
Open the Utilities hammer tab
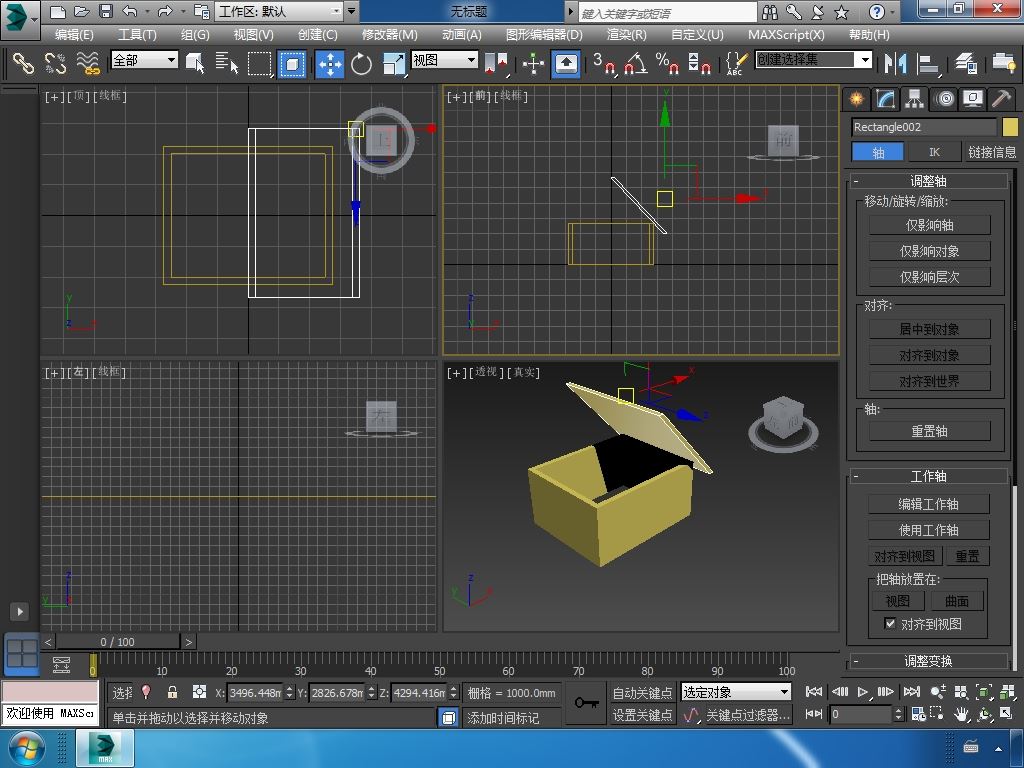pos(1002,99)
